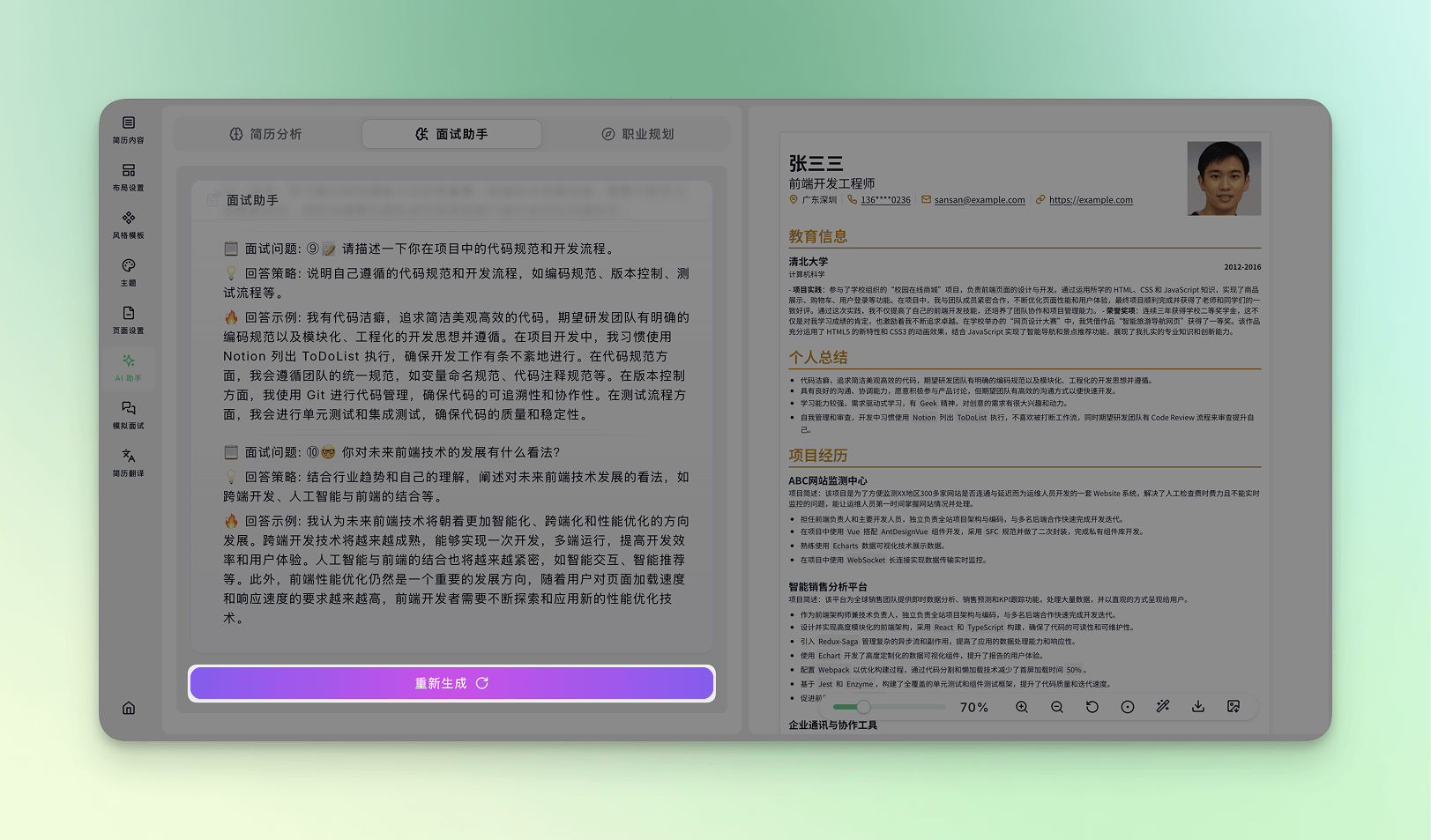Viewport: 1431px width, 840px height.
Task: Click the magic wand tool icon
Action: coord(1163,707)
